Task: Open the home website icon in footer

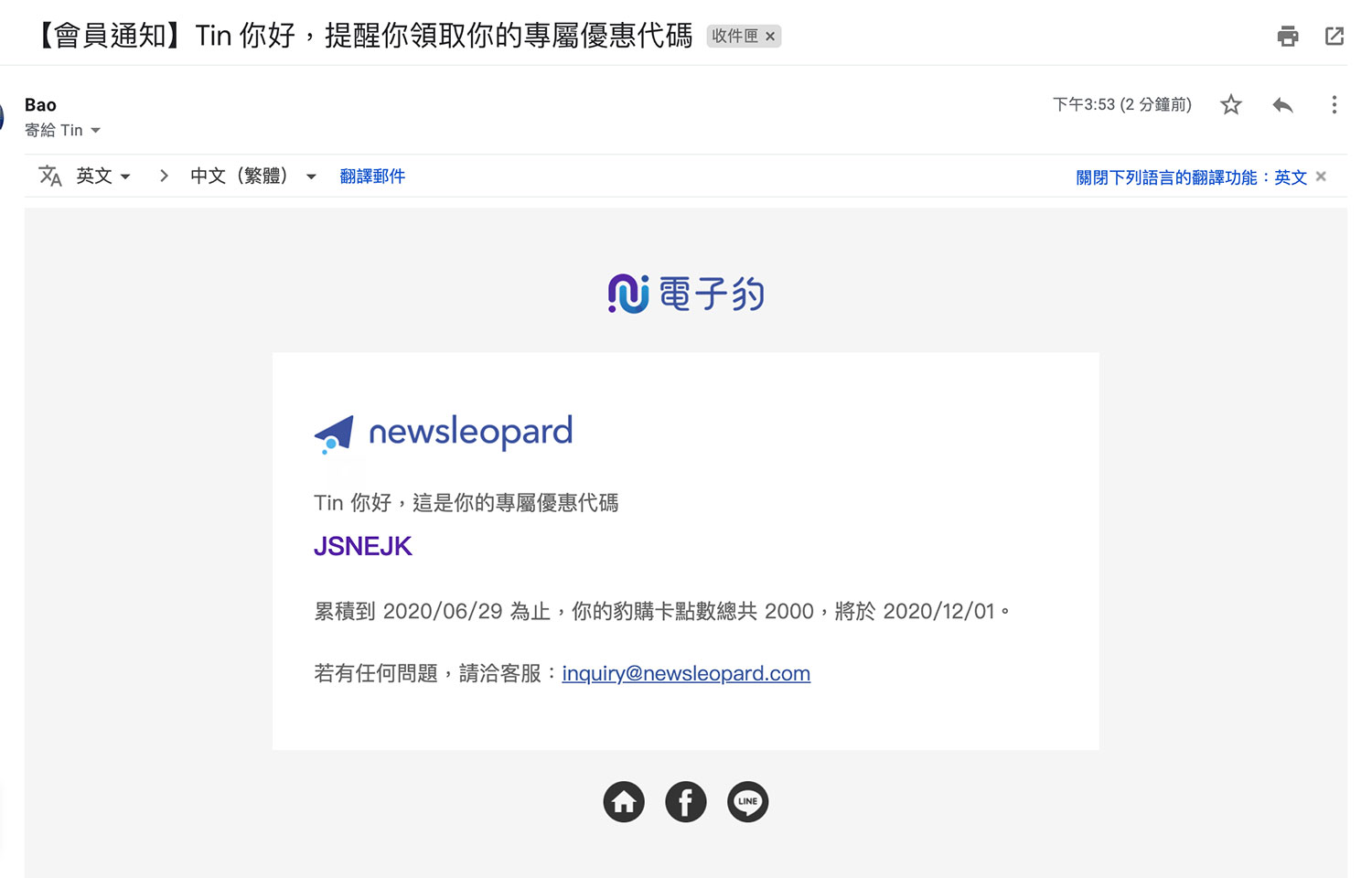Action: pos(624,802)
